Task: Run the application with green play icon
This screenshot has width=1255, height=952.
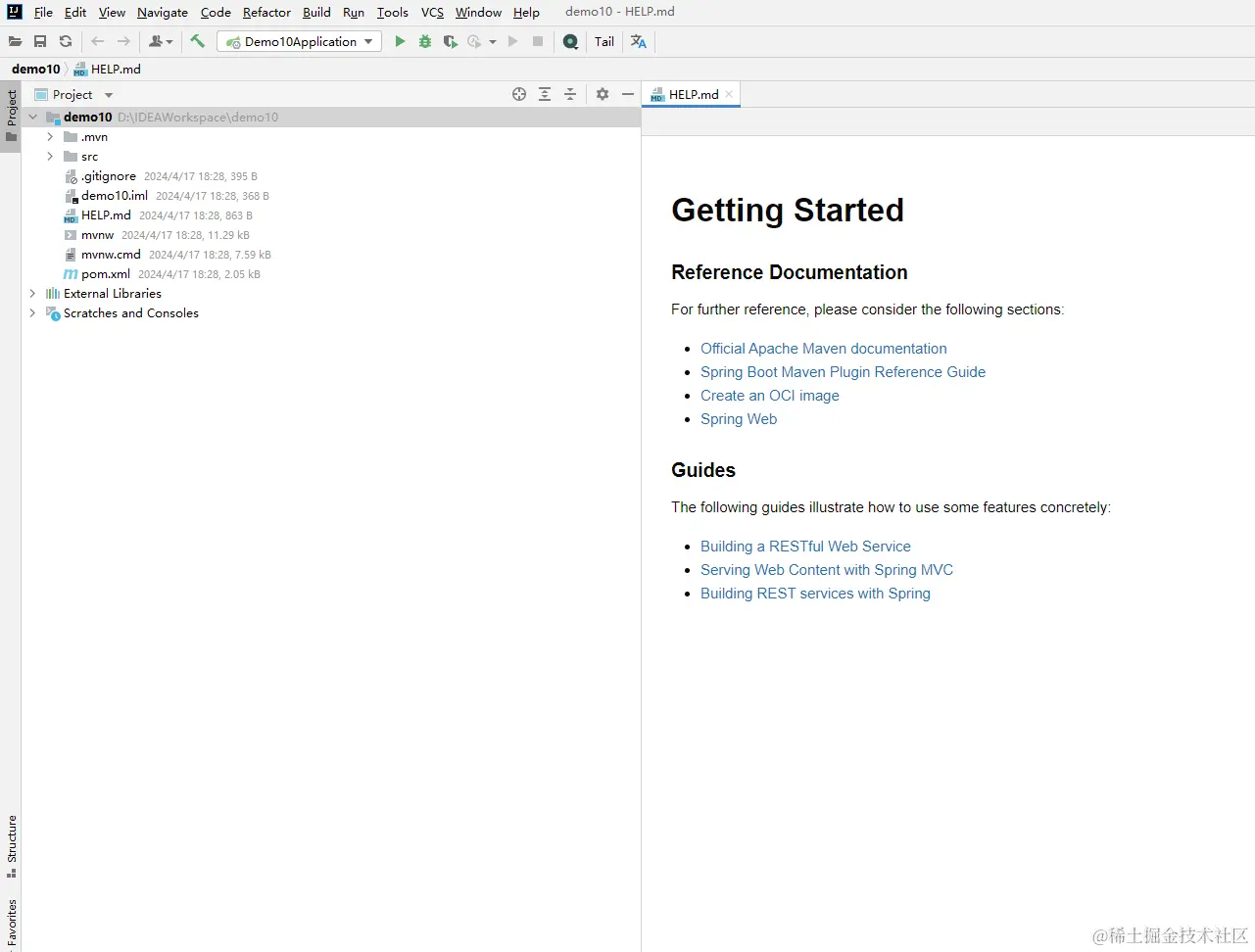Action: coord(400,41)
